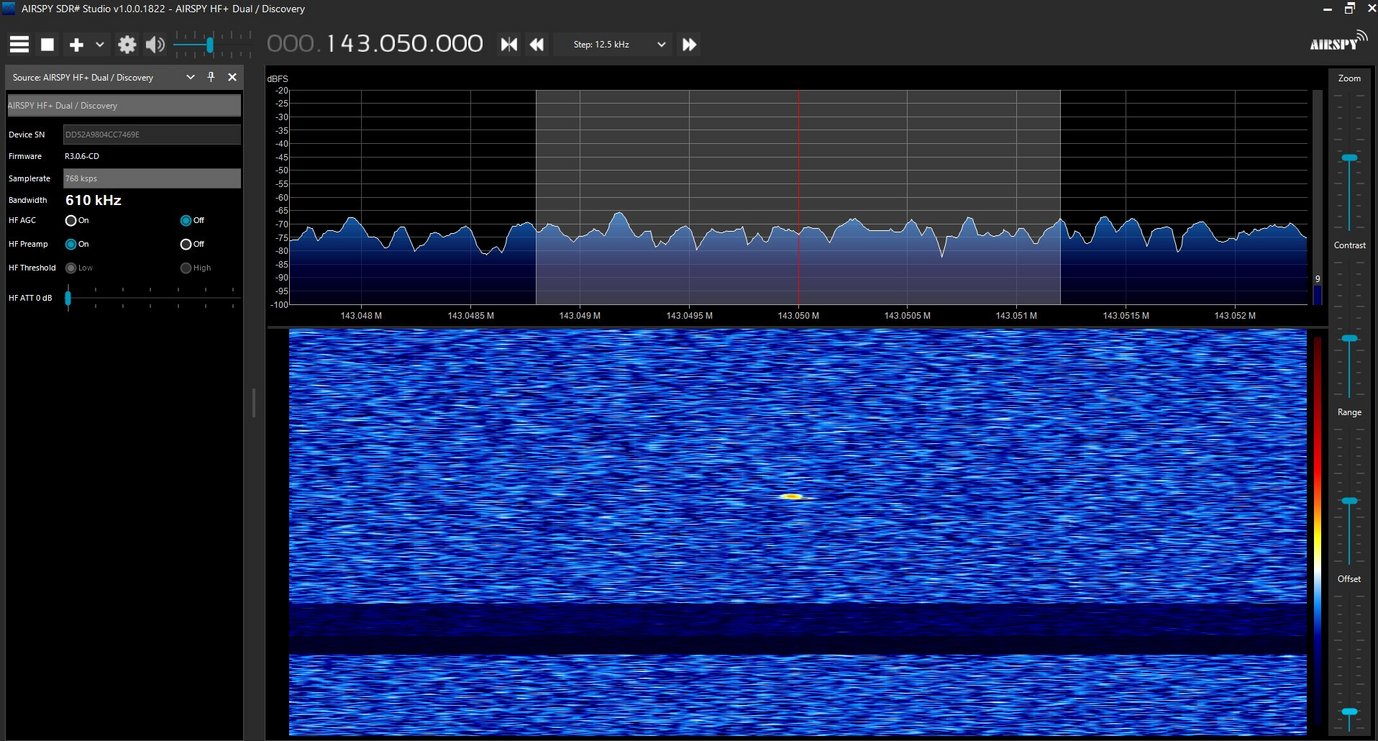Image resolution: width=1378 pixels, height=741 pixels.
Task: Open the hamburger main menu
Action: pyautogui.click(x=19, y=44)
